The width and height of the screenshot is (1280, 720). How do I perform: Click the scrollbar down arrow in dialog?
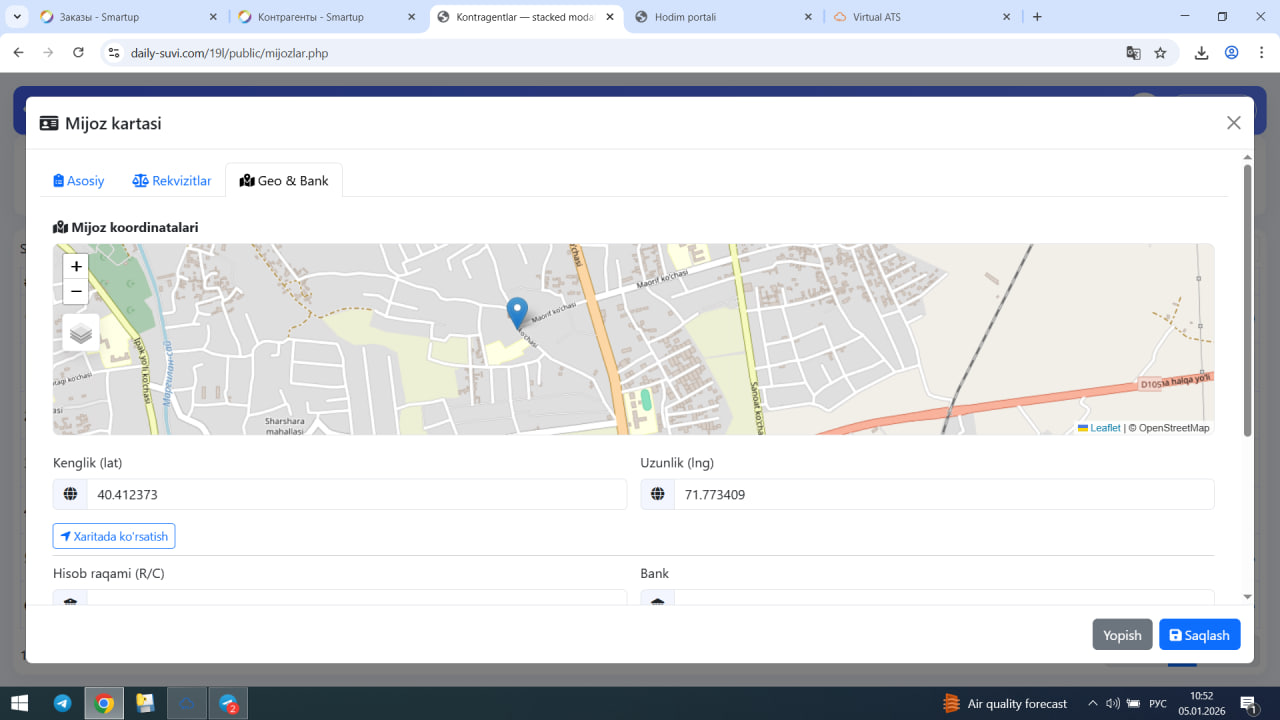[1247, 597]
